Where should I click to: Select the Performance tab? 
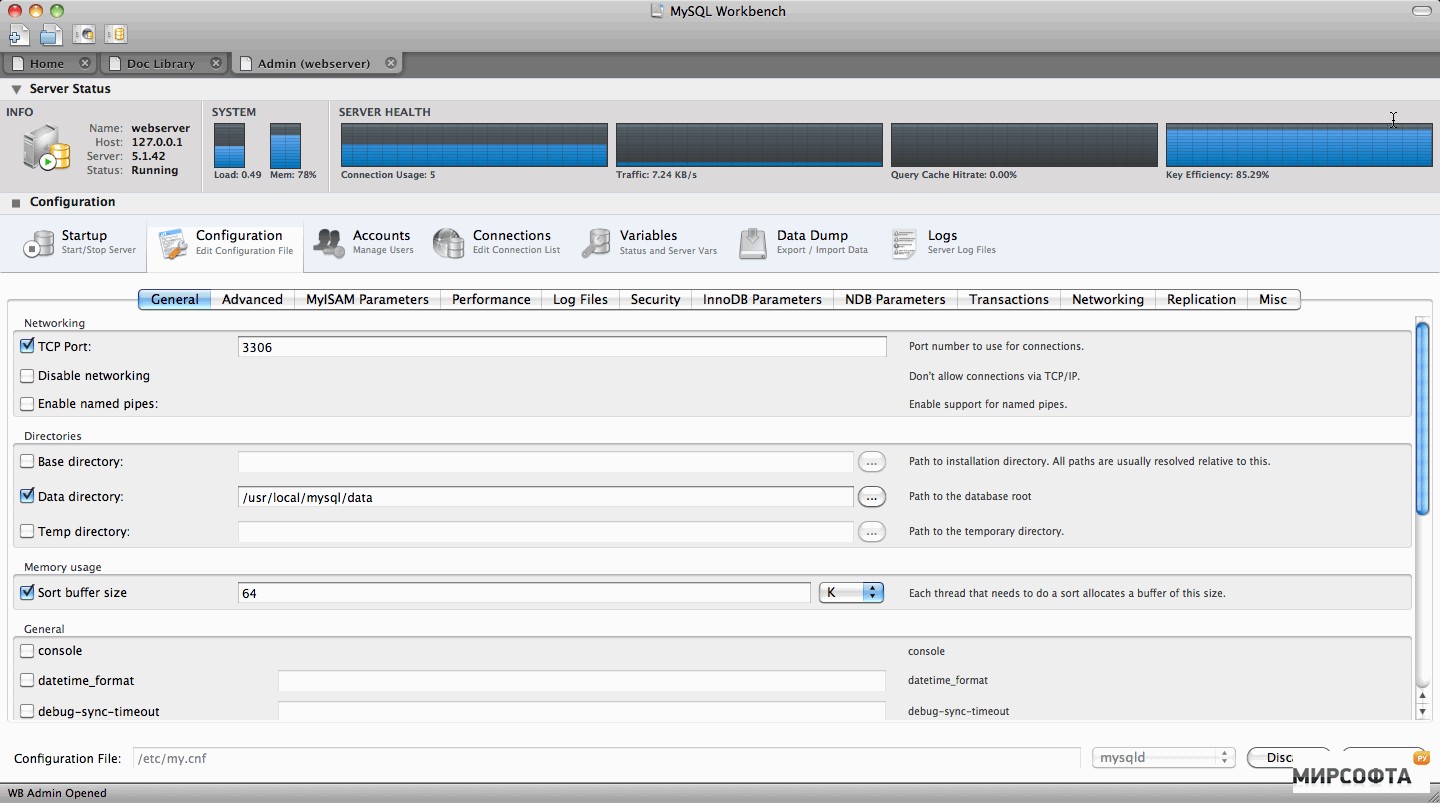point(491,299)
